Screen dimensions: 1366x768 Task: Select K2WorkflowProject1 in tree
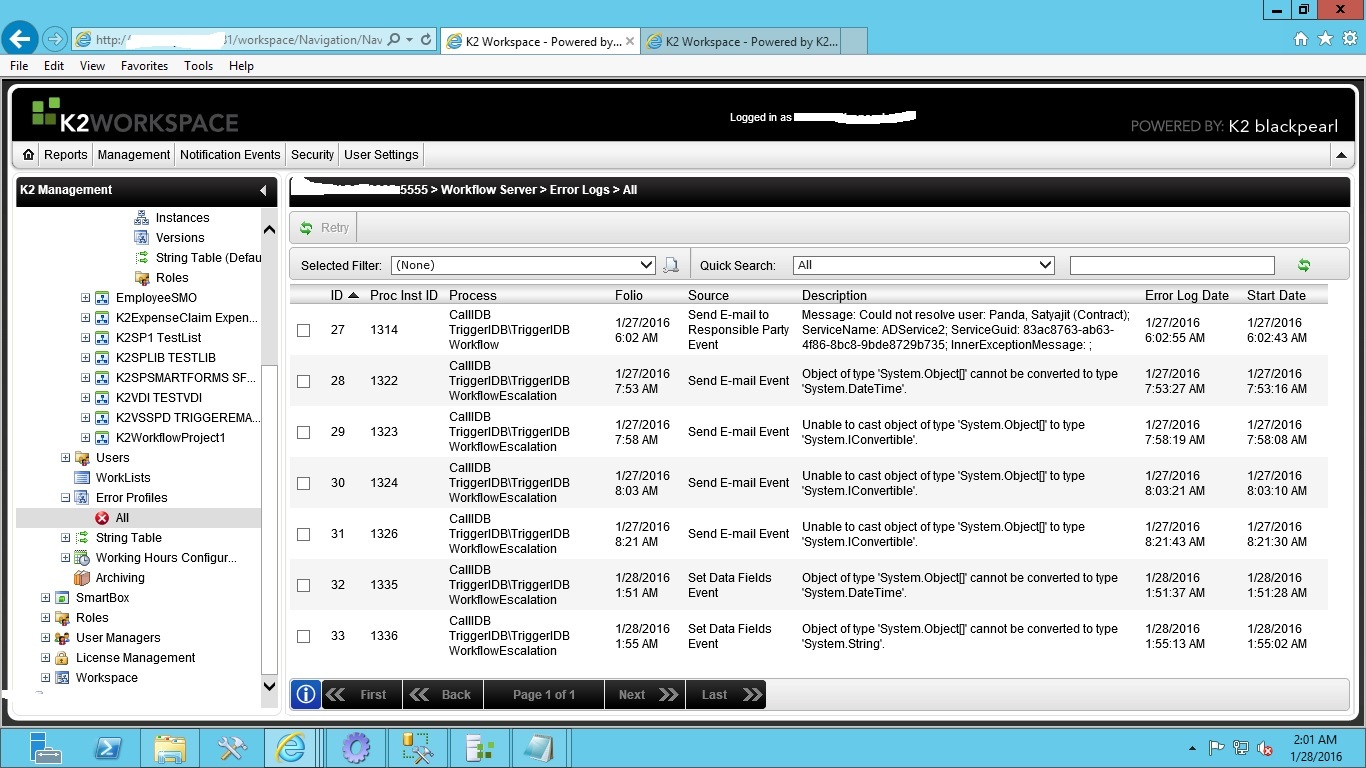point(170,438)
